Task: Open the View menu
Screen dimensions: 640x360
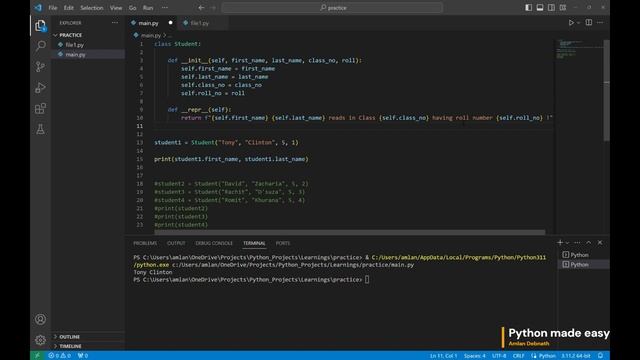Action: (x=116, y=8)
